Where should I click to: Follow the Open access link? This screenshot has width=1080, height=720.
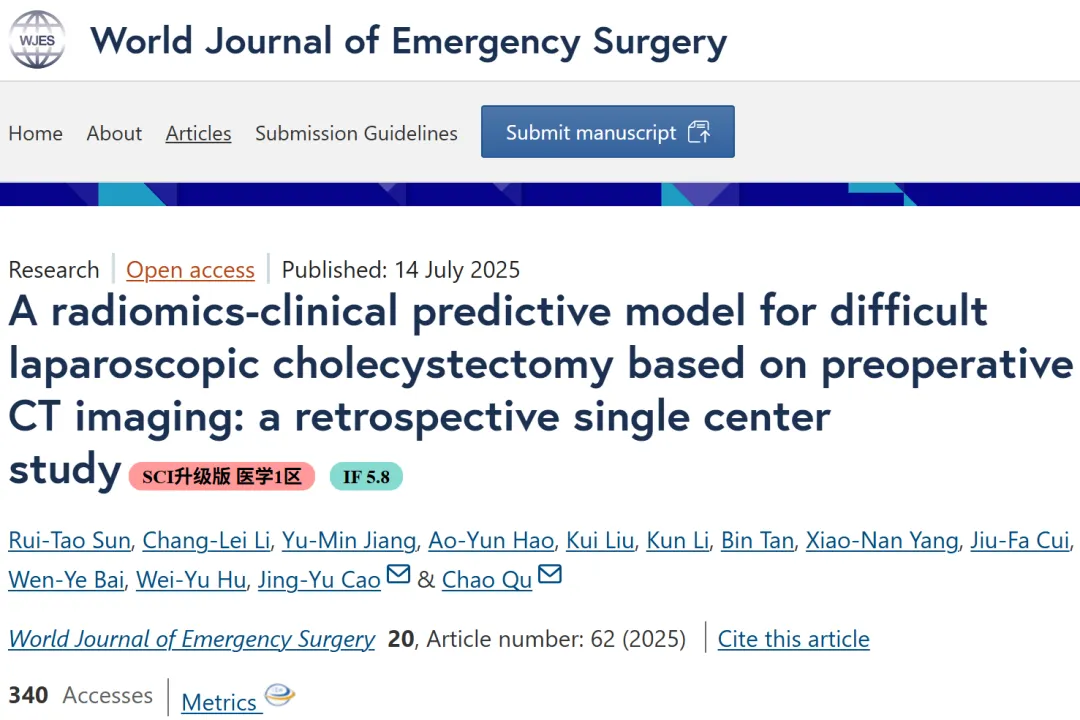pyautogui.click(x=190, y=269)
